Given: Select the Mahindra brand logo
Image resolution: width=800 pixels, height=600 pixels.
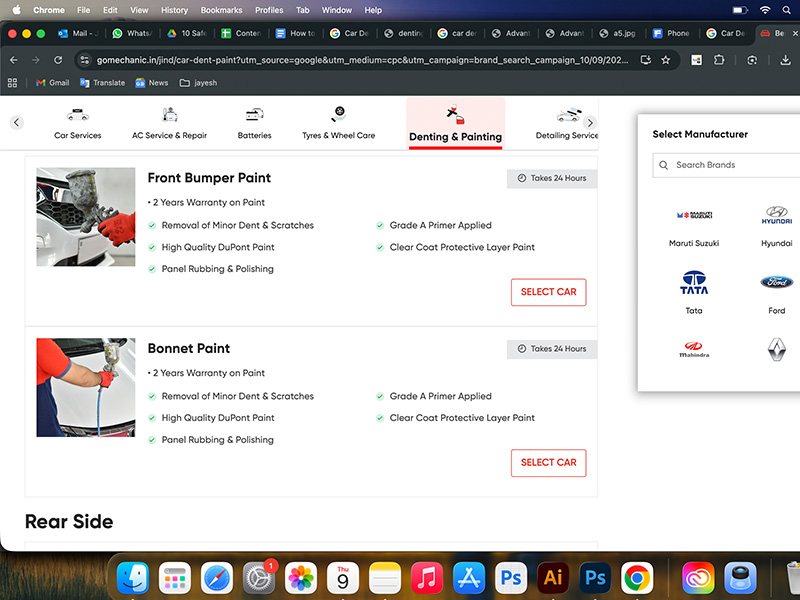Looking at the screenshot, I should (x=694, y=349).
